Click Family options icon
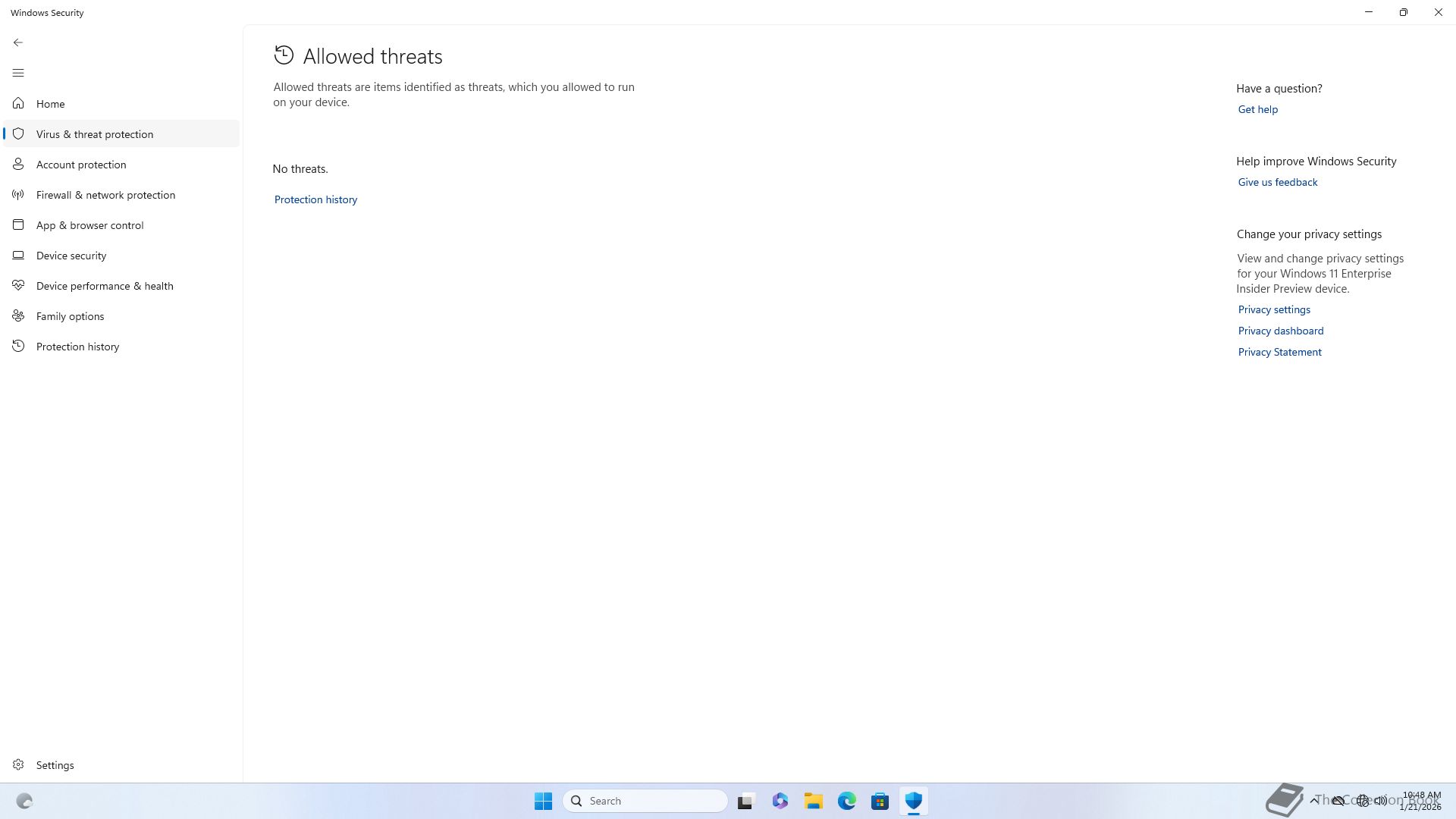The width and height of the screenshot is (1456, 819). tap(18, 316)
